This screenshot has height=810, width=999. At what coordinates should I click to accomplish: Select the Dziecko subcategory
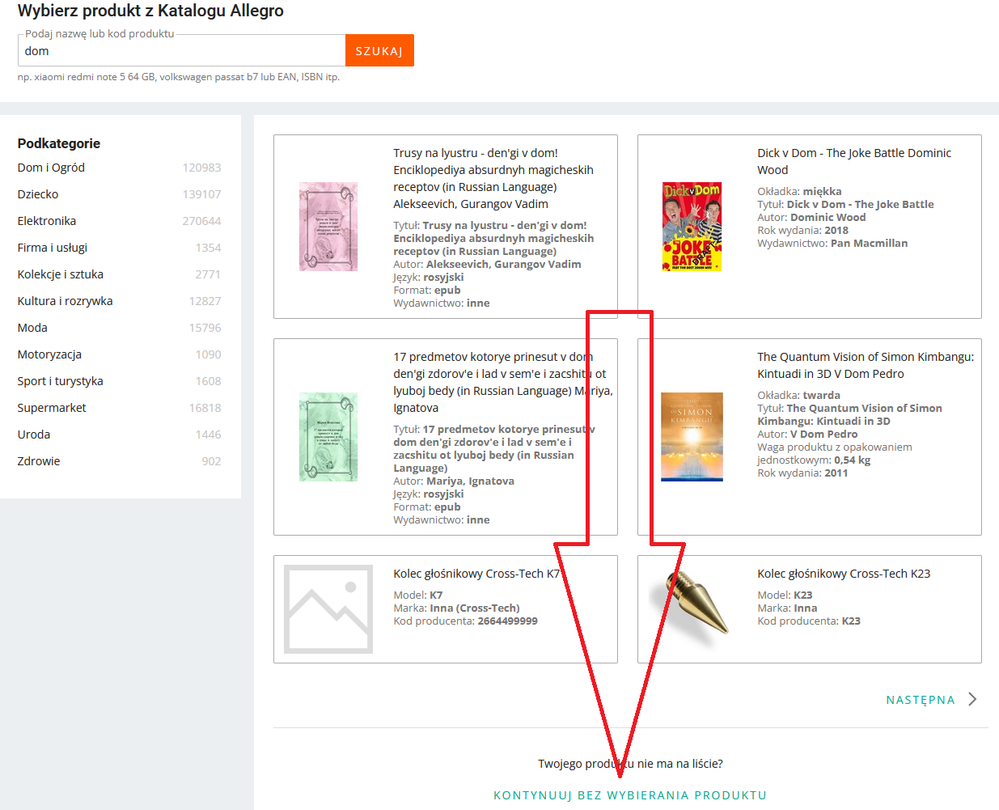38,195
